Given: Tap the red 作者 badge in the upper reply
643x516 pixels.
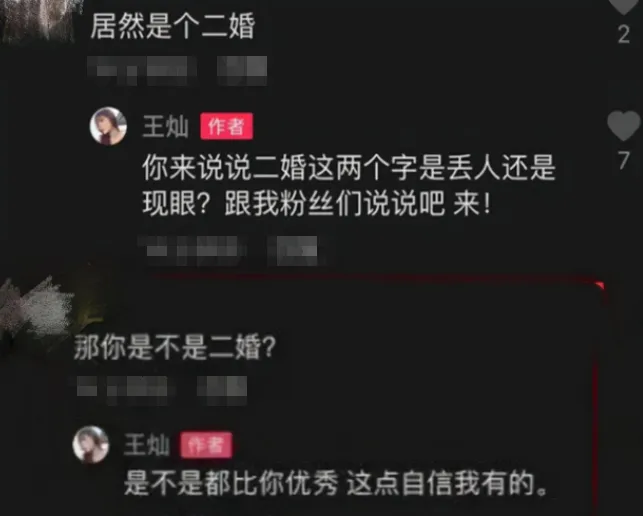Looking at the screenshot, I should [x=226, y=126].
